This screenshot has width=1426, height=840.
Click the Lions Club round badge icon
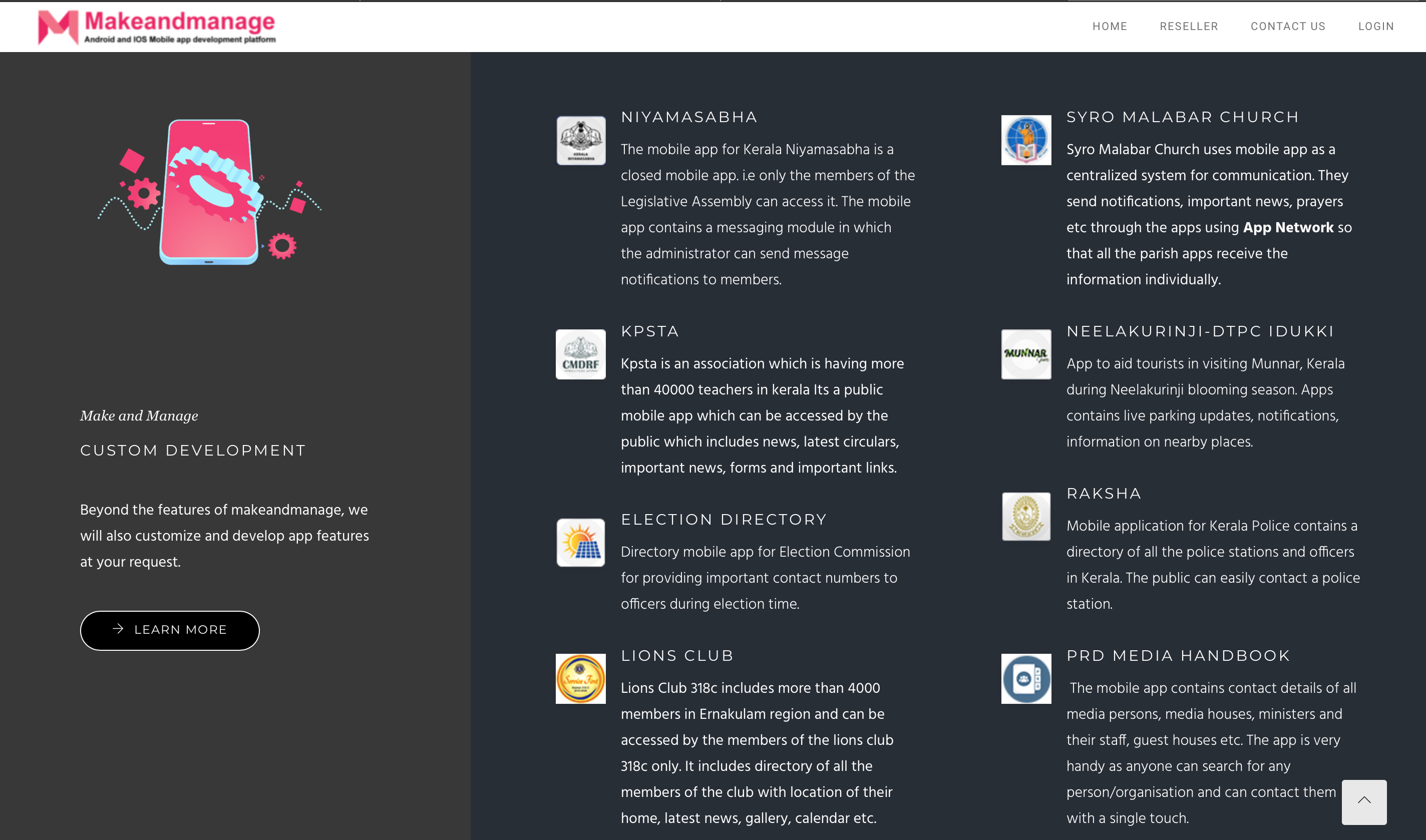coord(580,679)
